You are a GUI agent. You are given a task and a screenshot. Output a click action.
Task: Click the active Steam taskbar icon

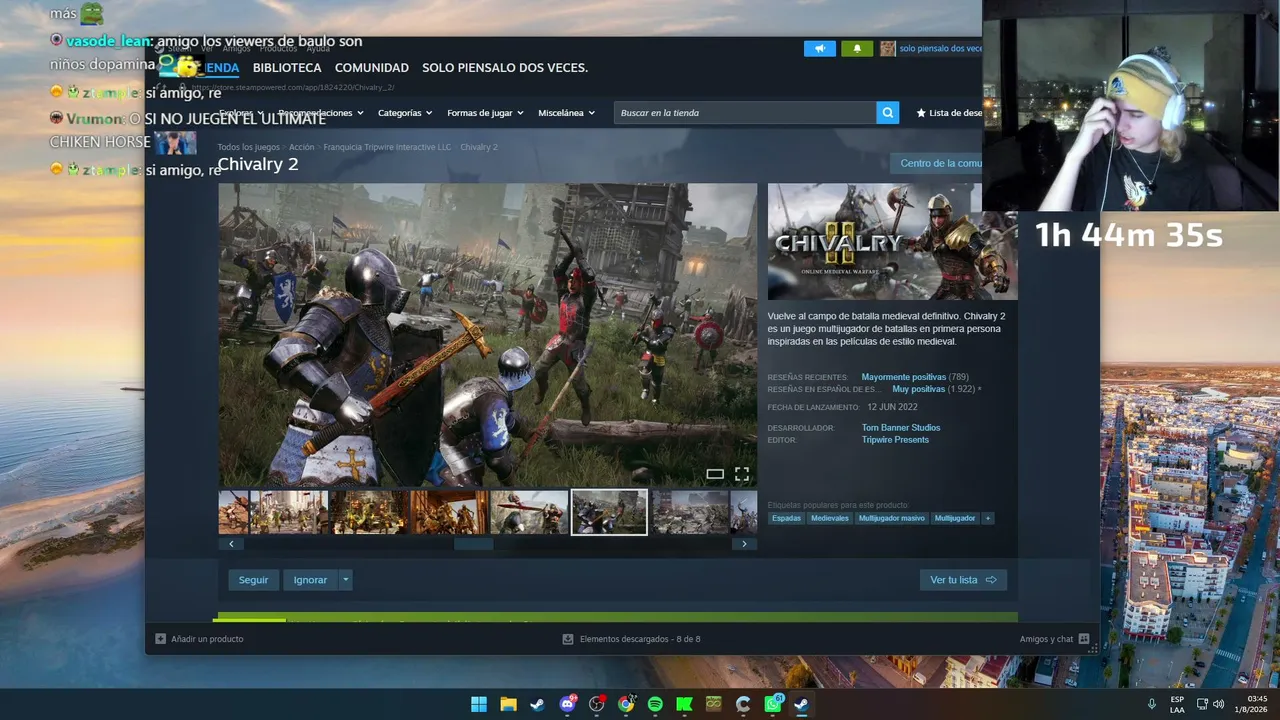[801, 704]
